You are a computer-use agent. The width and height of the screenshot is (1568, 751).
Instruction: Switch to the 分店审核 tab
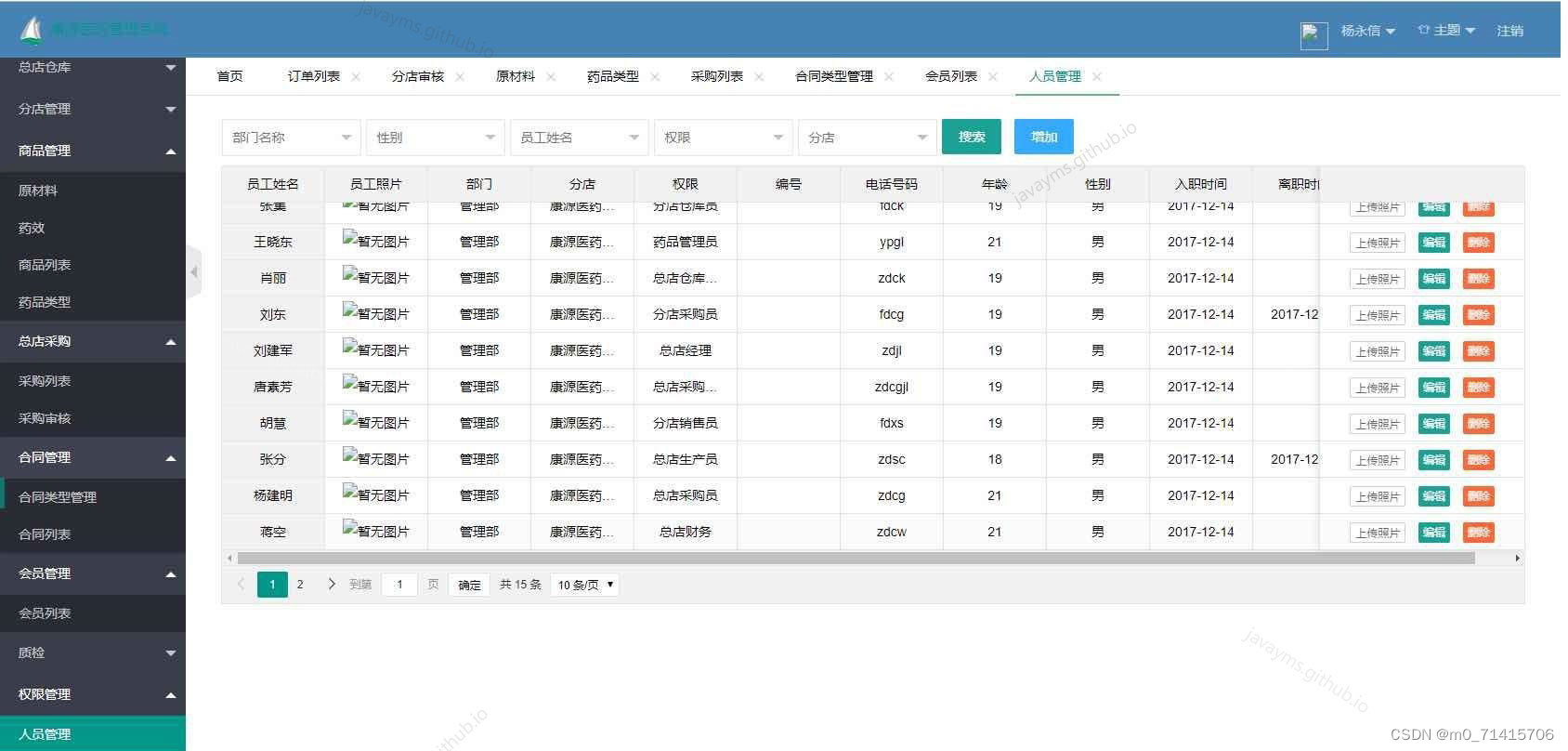pyautogui.click(x=417, y=76)
